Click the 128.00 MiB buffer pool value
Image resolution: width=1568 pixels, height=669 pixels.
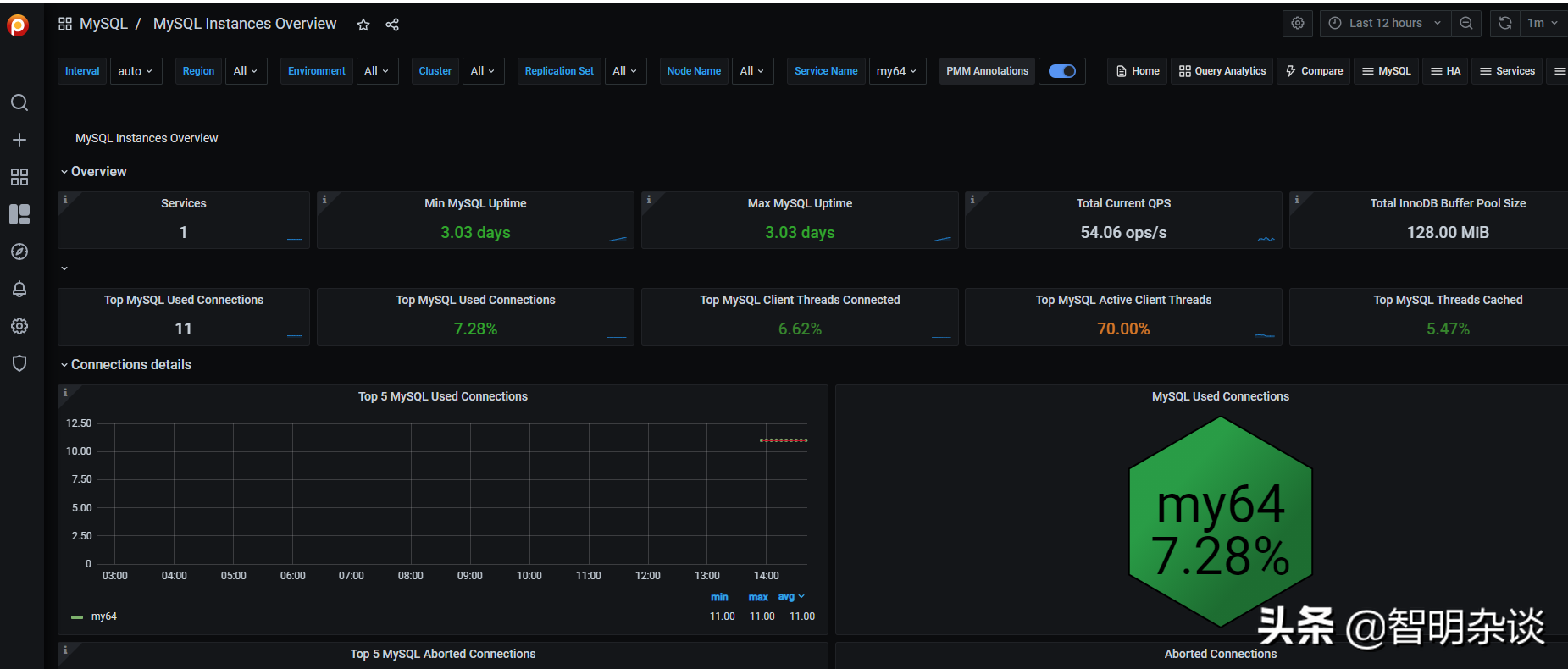[1448, 232]
